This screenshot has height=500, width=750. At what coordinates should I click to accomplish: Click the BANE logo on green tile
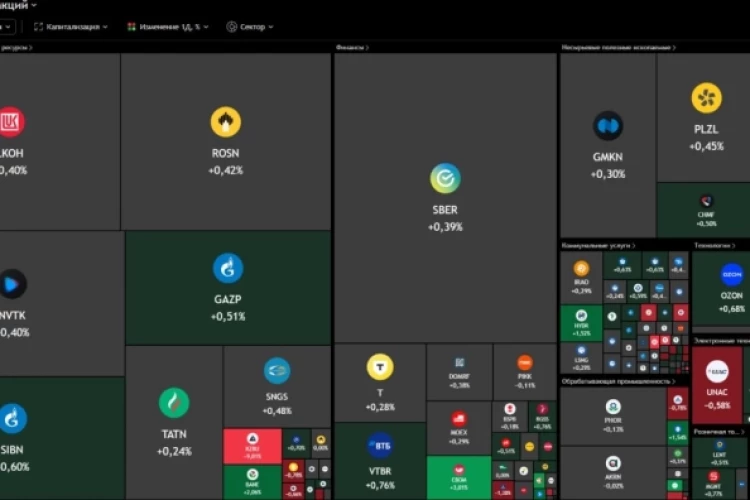point(252,475)
